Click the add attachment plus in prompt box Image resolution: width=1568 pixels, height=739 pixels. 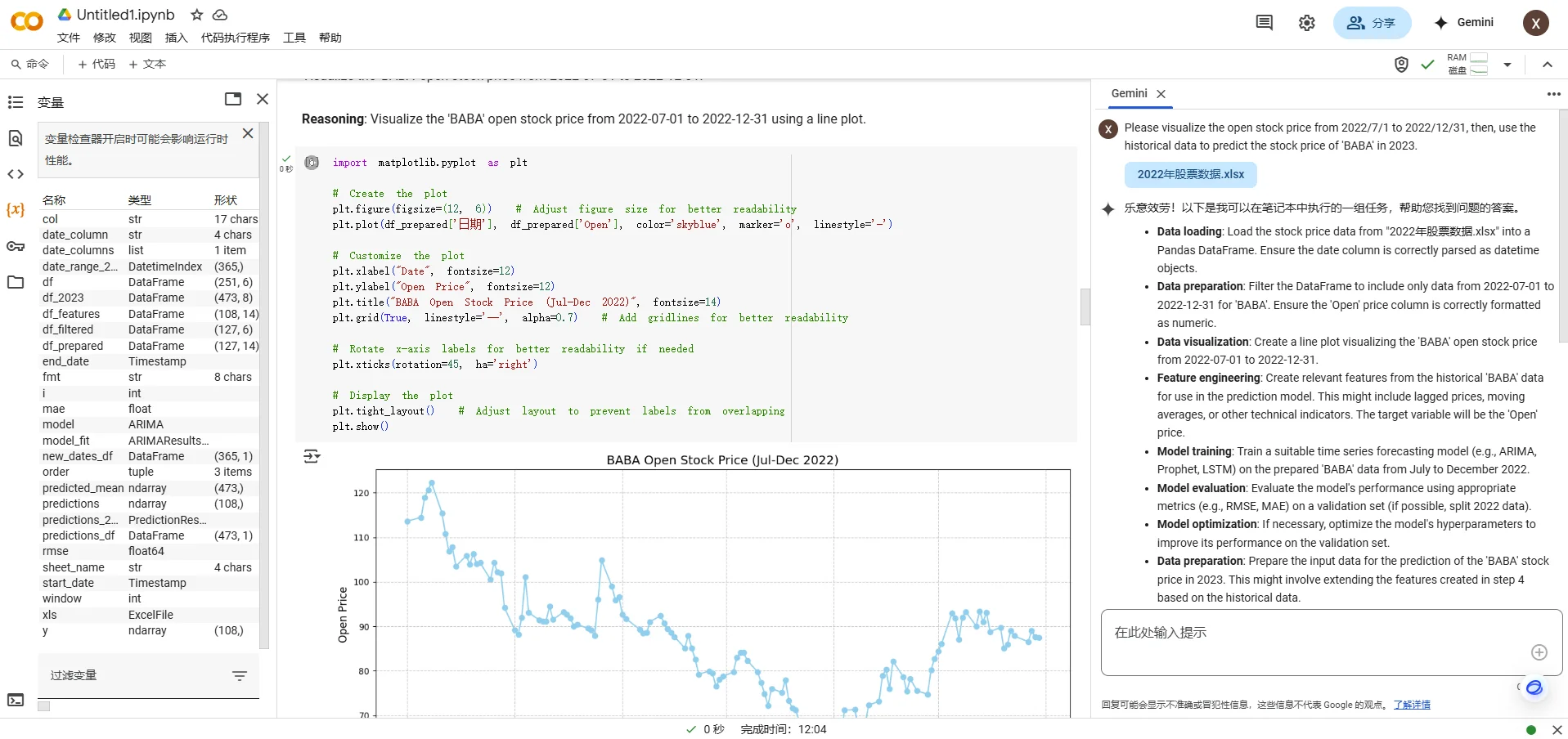click(x=1539, y=652)
